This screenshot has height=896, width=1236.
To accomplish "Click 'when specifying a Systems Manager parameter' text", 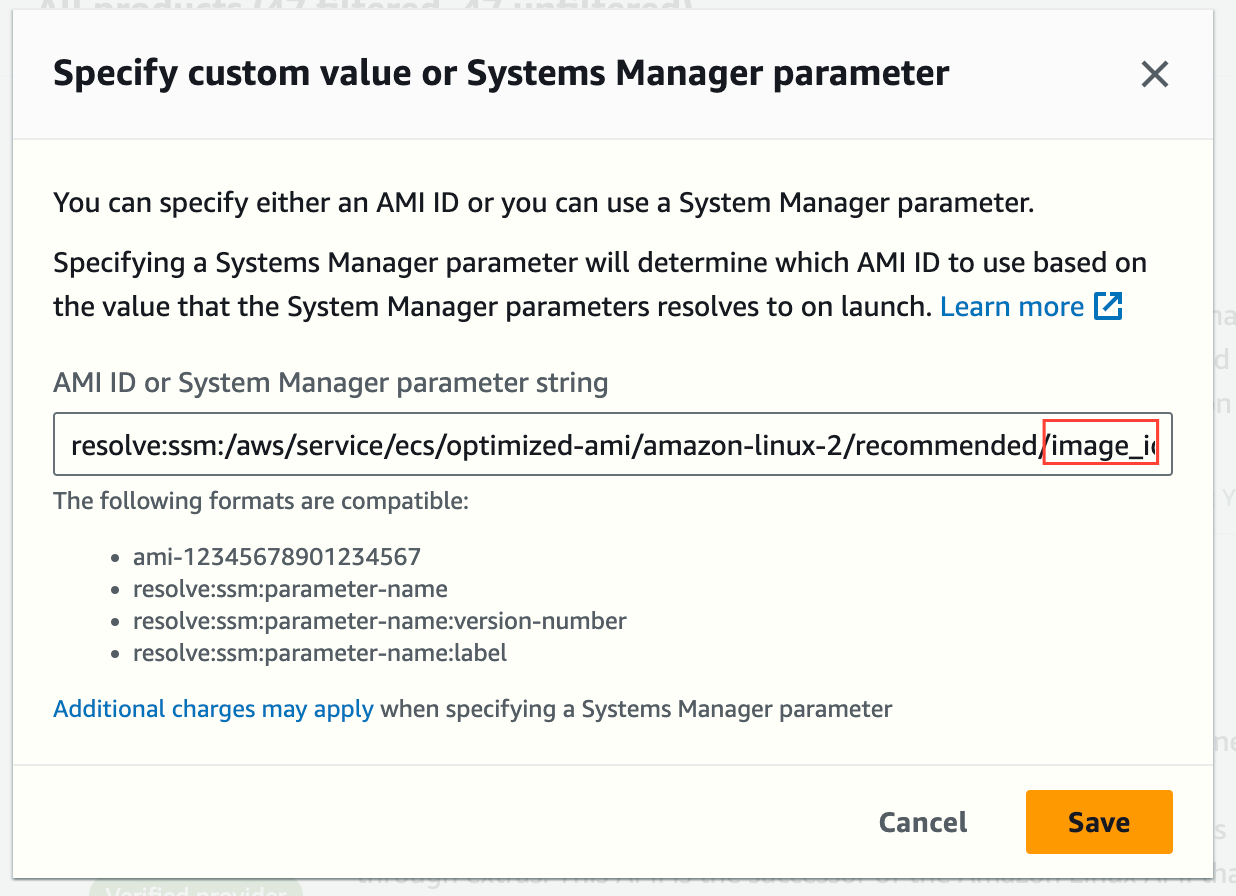I will [x=636, y=709].
